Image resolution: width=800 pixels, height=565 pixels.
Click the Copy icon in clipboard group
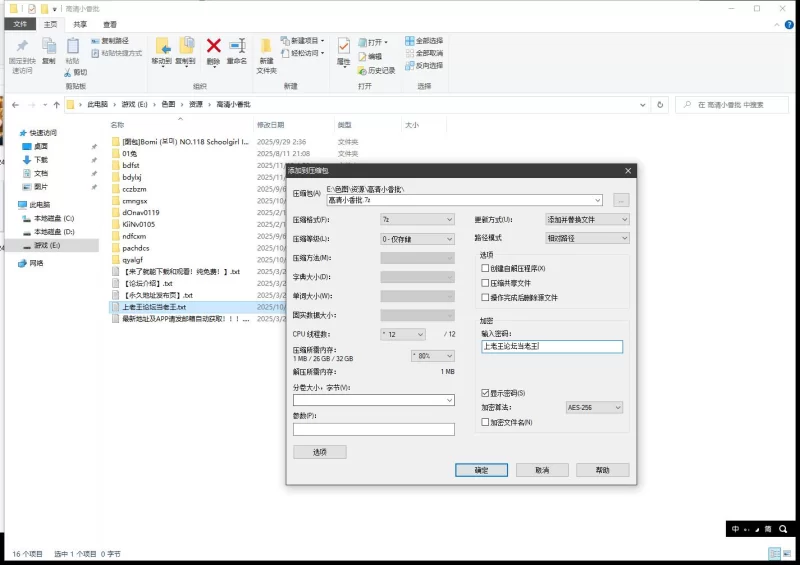48,46
